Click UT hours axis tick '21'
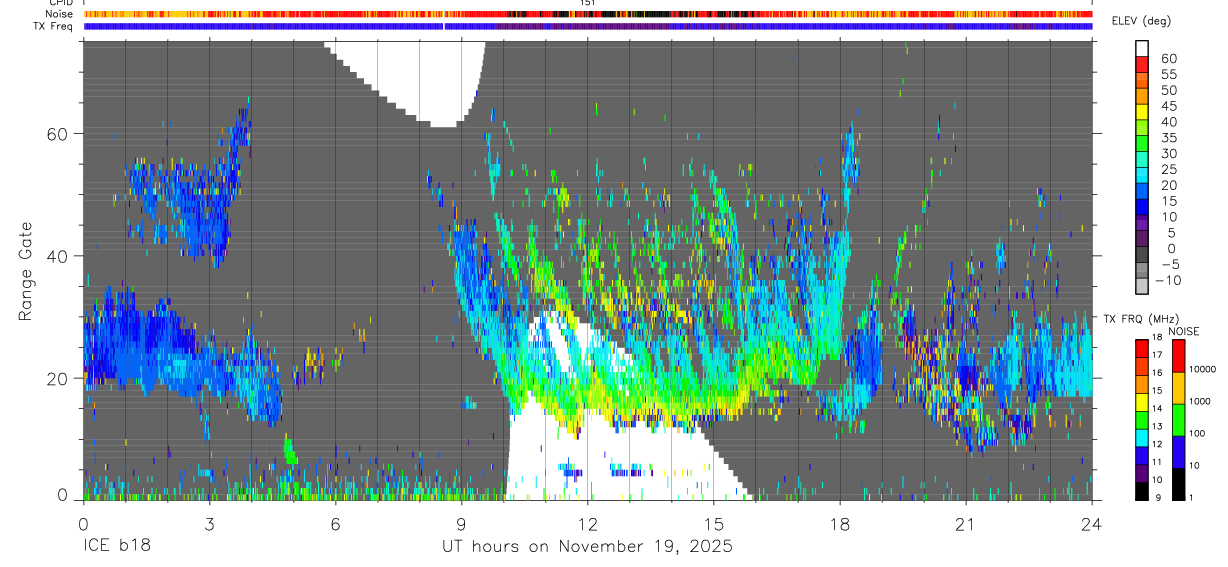 (966, 523)
